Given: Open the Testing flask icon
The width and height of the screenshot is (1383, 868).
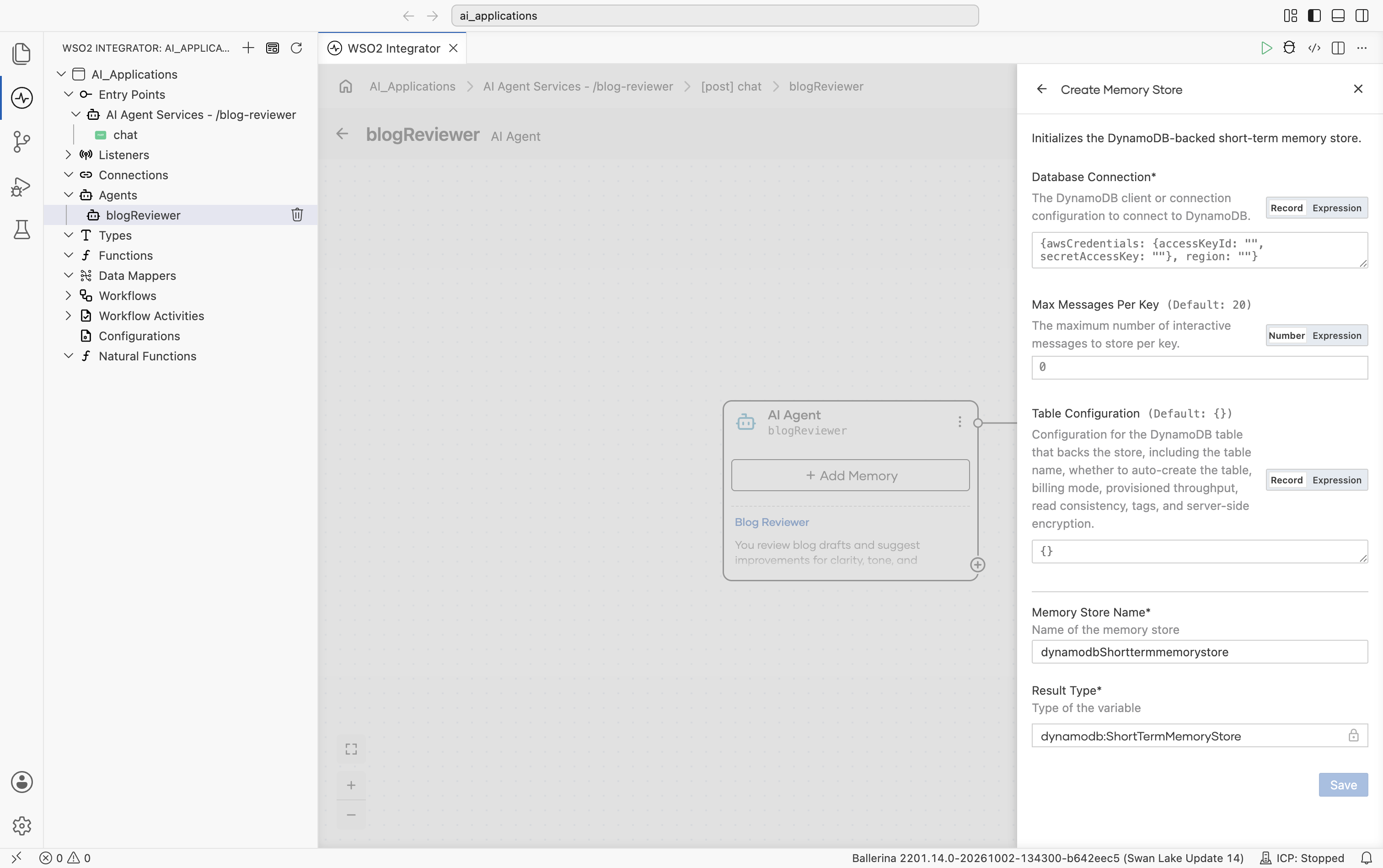Looking at the screenshot, I should point(22,230).
